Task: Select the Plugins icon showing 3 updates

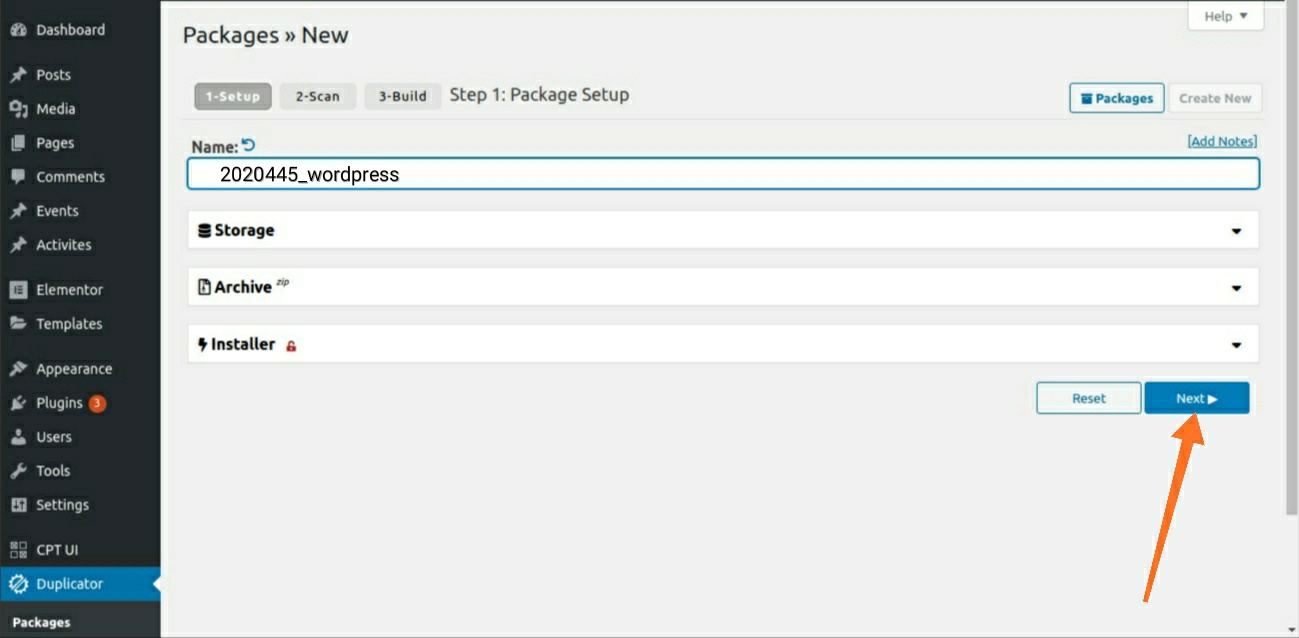Action: (x=18, y=402)
